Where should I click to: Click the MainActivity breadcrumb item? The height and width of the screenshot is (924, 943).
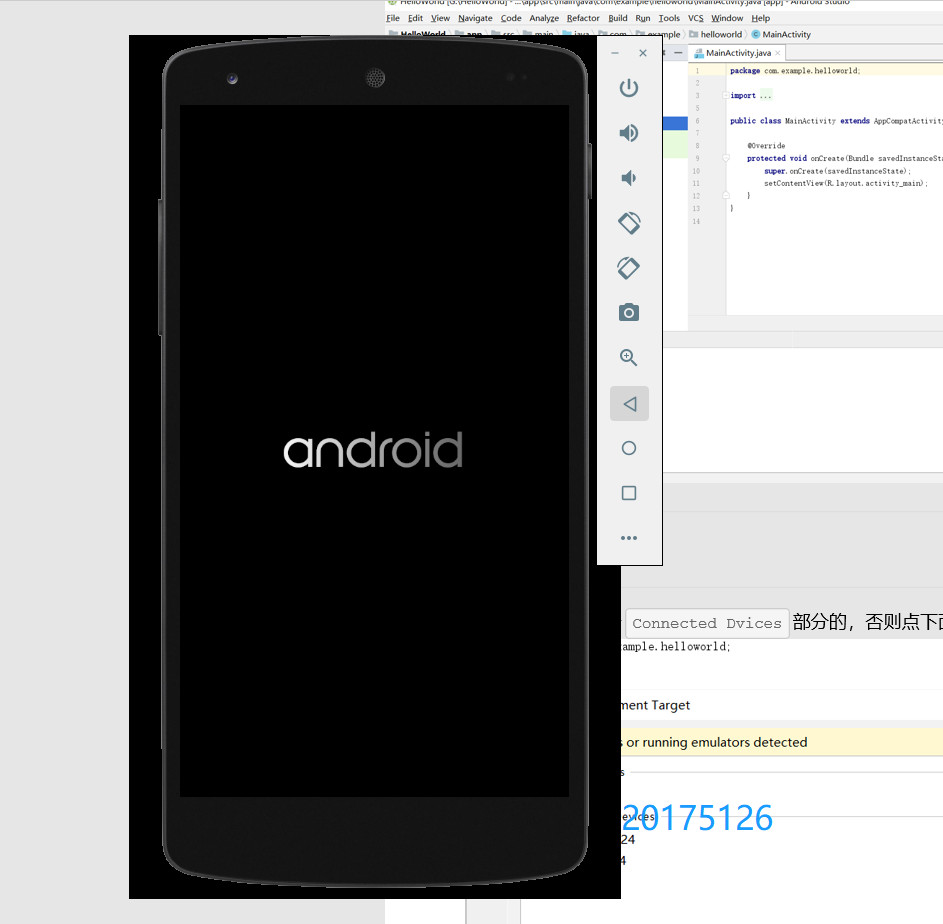tap(781, 34)
